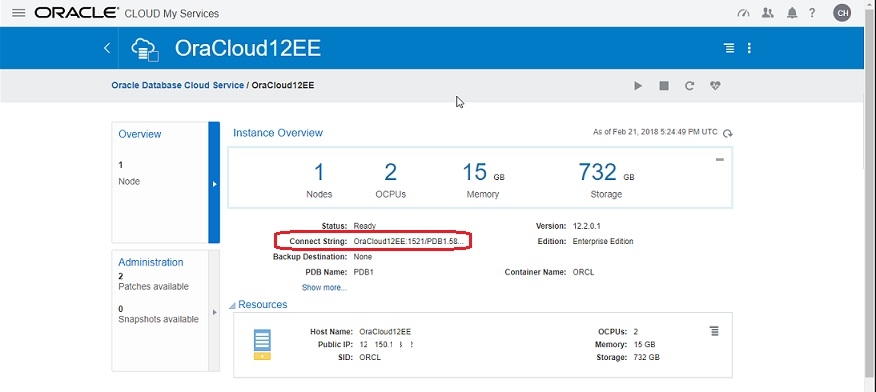
Task: Click the database cloud service icon
Action: point(145,49)
